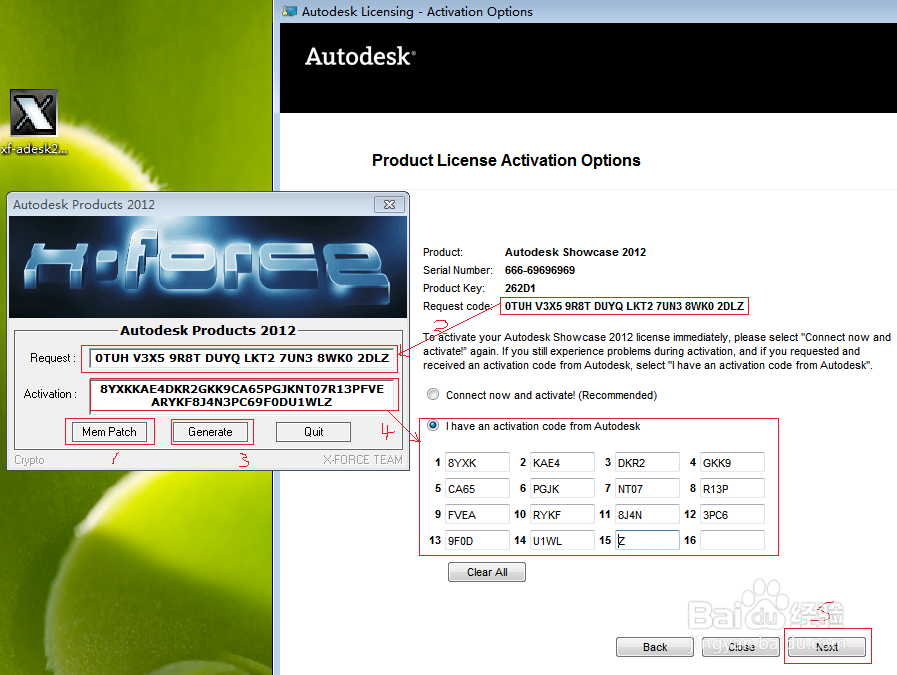The image size is (897, 675).
Task: Close the Autodesk Products 2012 keygen window
Action: (x=389, y=204)
